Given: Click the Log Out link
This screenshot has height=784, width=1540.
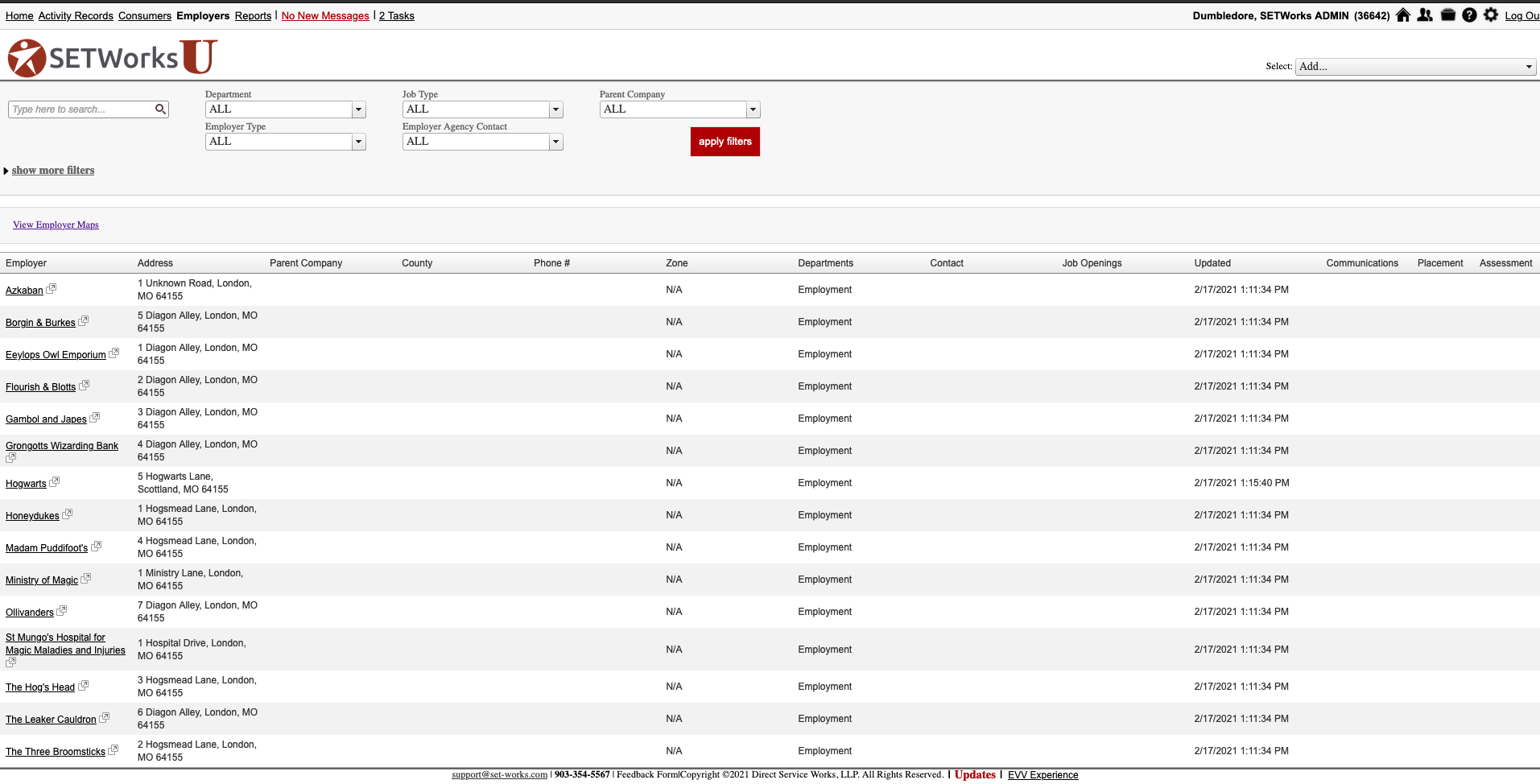Looking at the screenshot, I should coord(1522,15).
